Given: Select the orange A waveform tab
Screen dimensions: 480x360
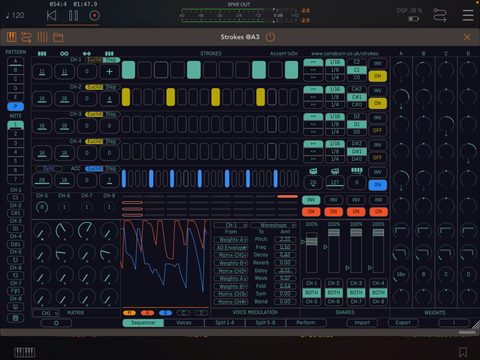Looking at the screenshot, I should (147, 313).
